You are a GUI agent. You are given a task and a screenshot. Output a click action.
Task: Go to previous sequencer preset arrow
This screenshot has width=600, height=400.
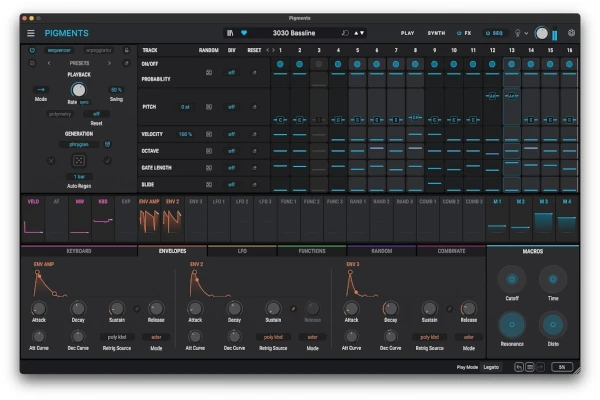point(49,63)
